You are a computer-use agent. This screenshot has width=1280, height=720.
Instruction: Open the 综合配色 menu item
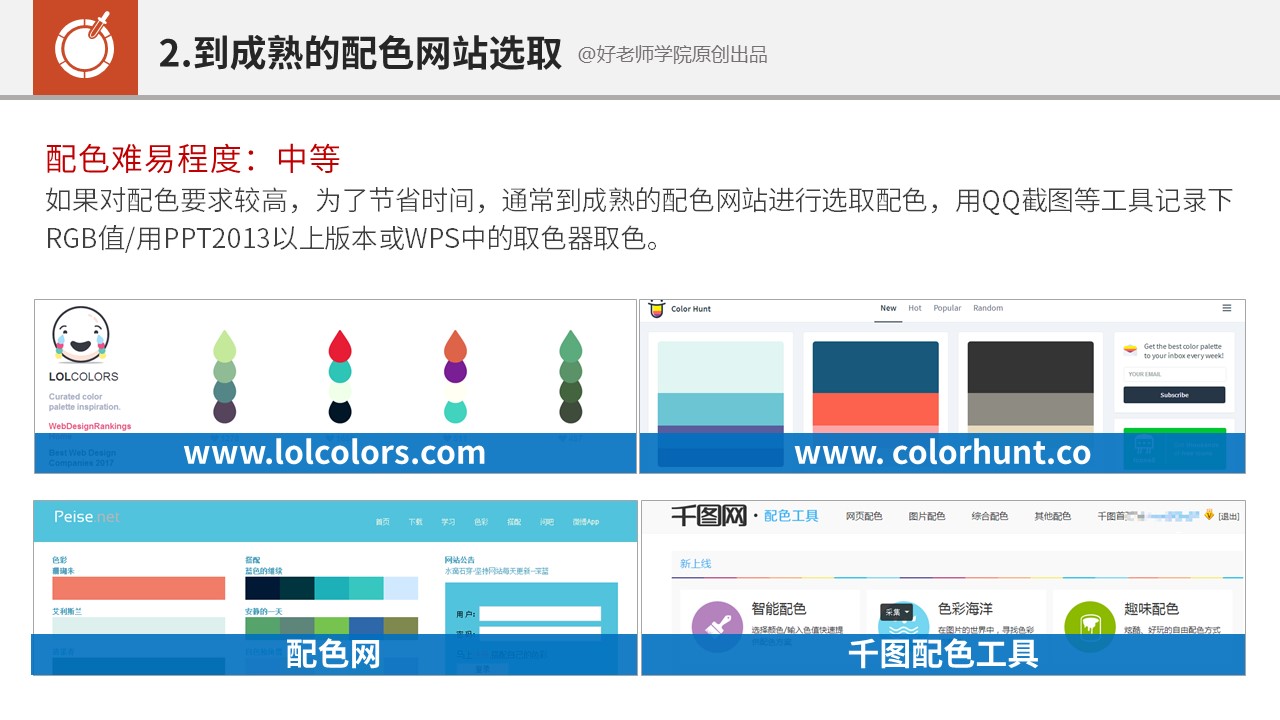click(x=990, y=516)
